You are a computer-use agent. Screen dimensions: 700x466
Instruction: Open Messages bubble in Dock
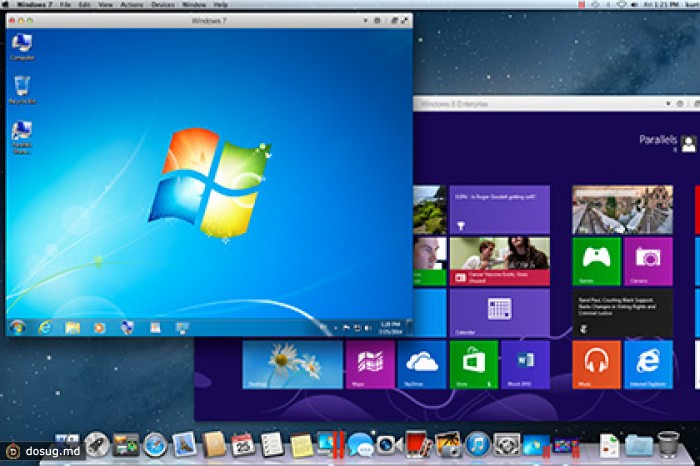(x=360, y=445)
